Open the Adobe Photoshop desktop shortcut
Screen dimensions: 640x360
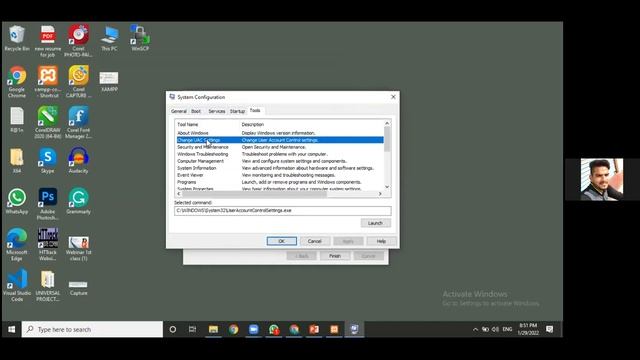(x=48, y=204)
